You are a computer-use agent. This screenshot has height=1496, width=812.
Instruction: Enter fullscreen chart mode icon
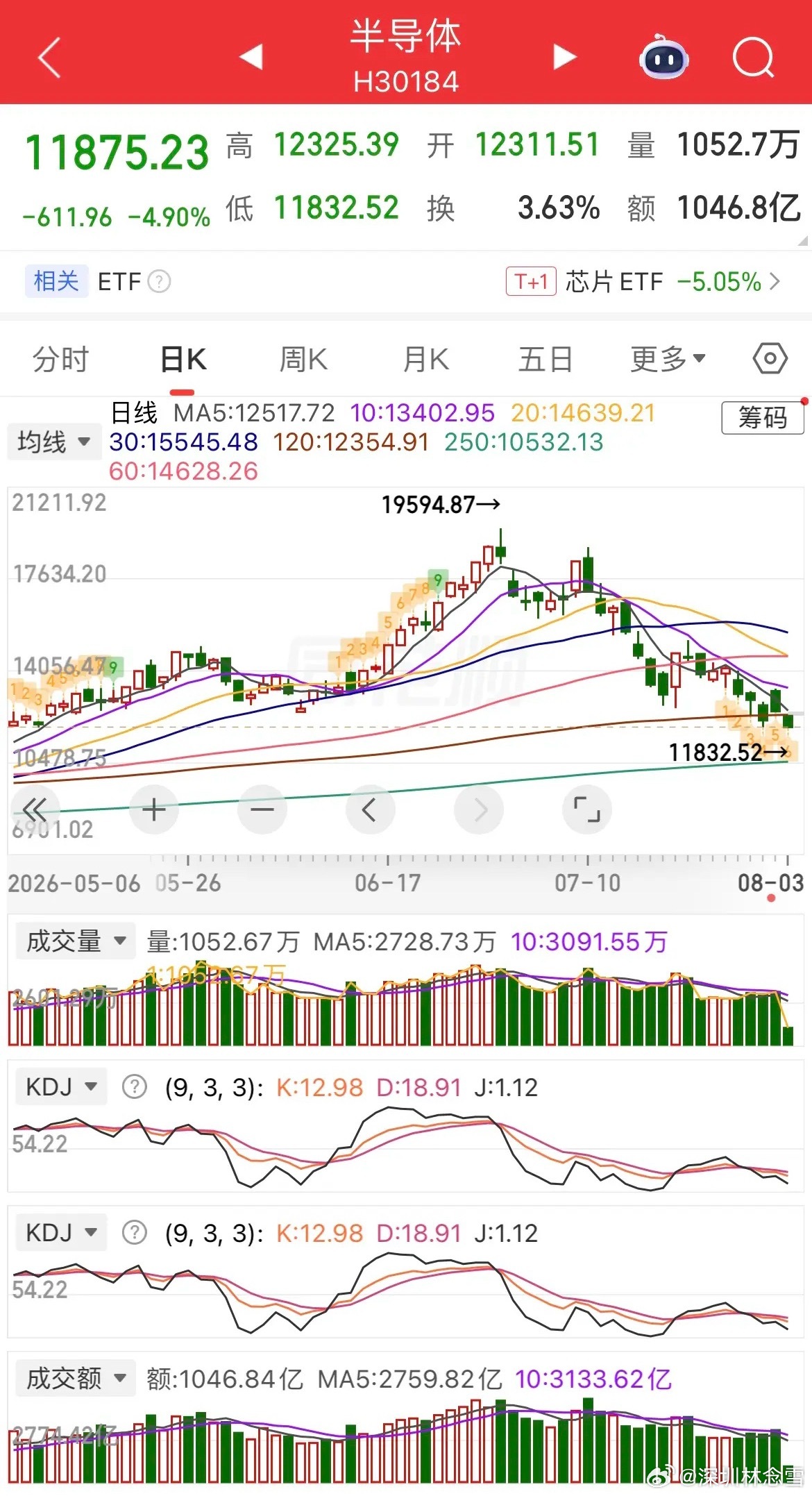(x=587, y=809)
